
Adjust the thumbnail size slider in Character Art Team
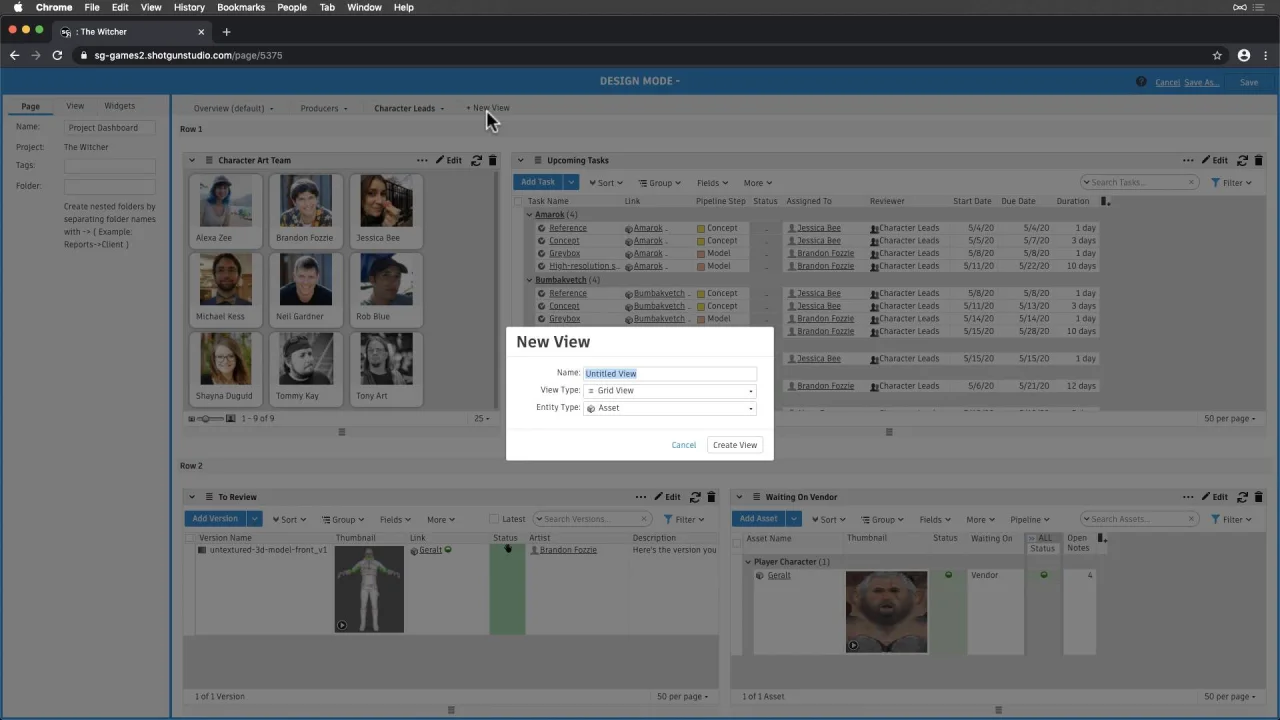point(207,419)
